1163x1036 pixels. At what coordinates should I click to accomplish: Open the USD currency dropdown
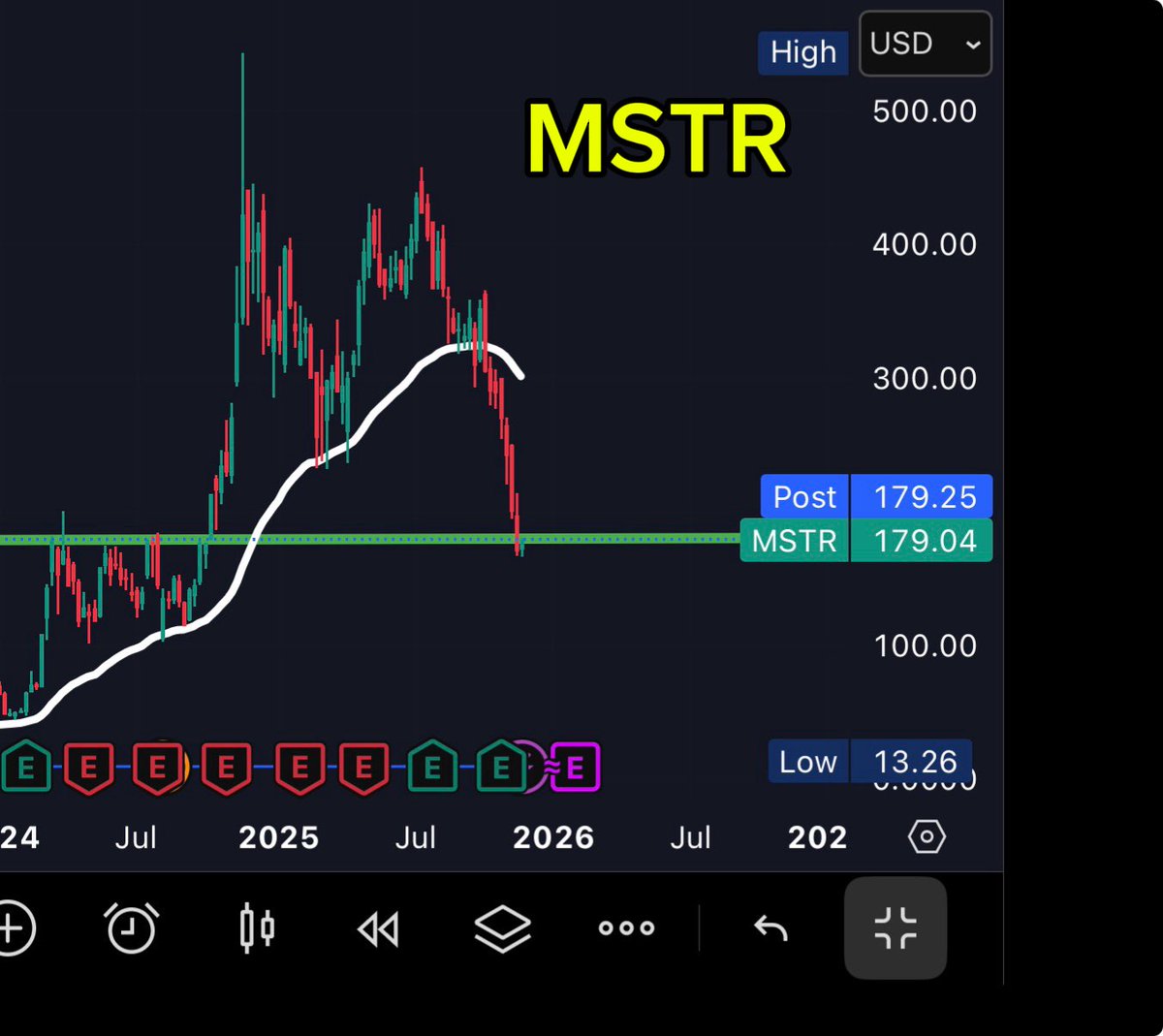coord(924,44)
